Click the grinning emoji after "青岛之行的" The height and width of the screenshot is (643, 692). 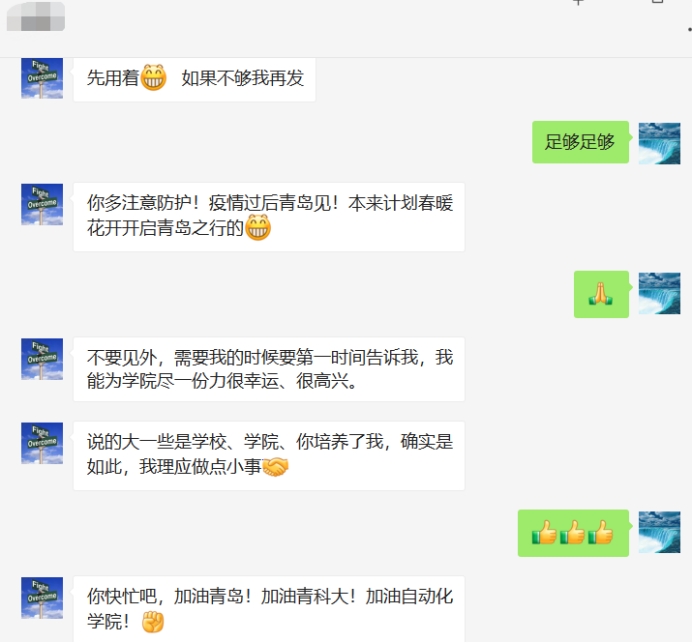click(258, 228)
